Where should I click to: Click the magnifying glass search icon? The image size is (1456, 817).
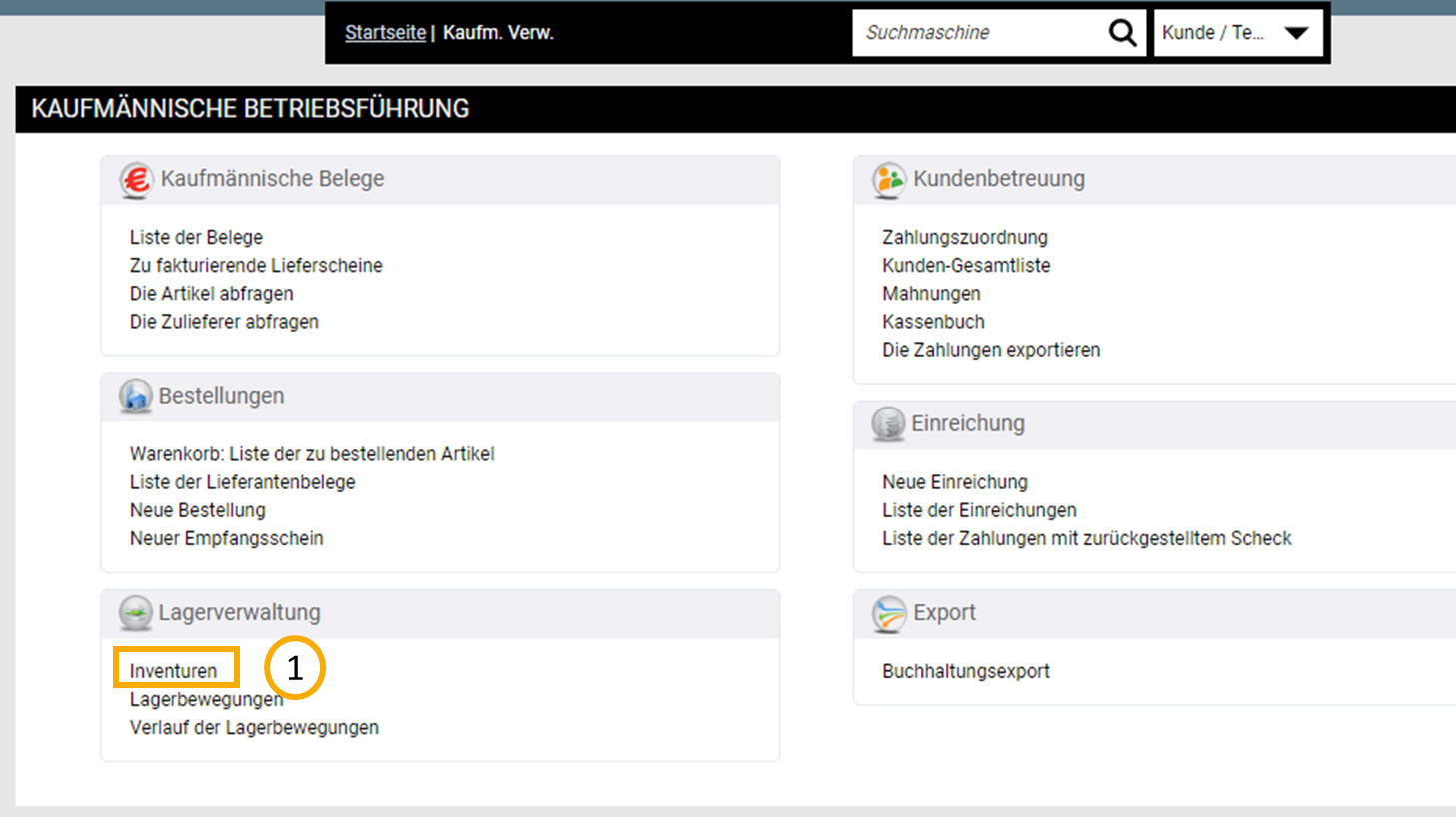point(1122,33)
